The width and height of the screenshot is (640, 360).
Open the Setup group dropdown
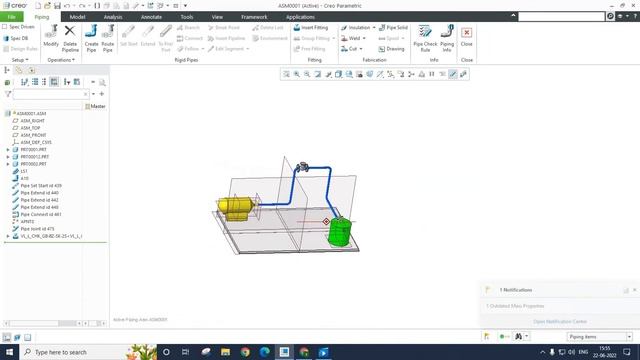[x=20, y=60]
